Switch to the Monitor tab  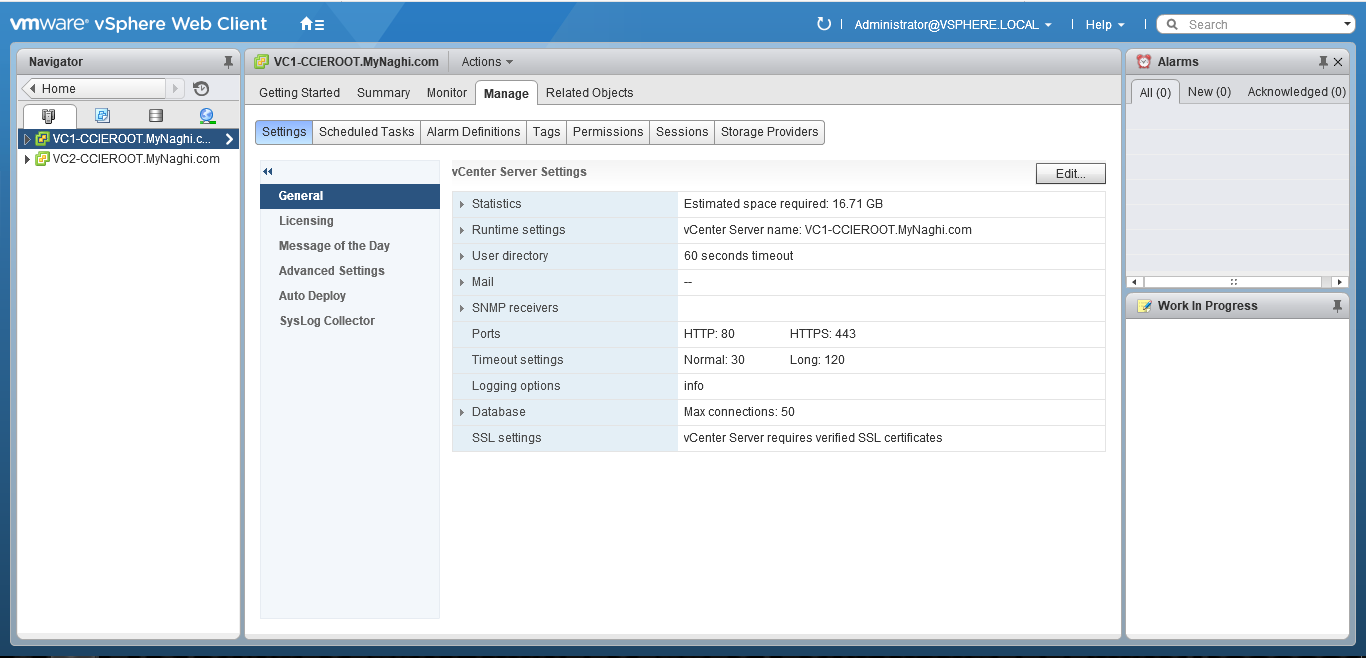447,93
